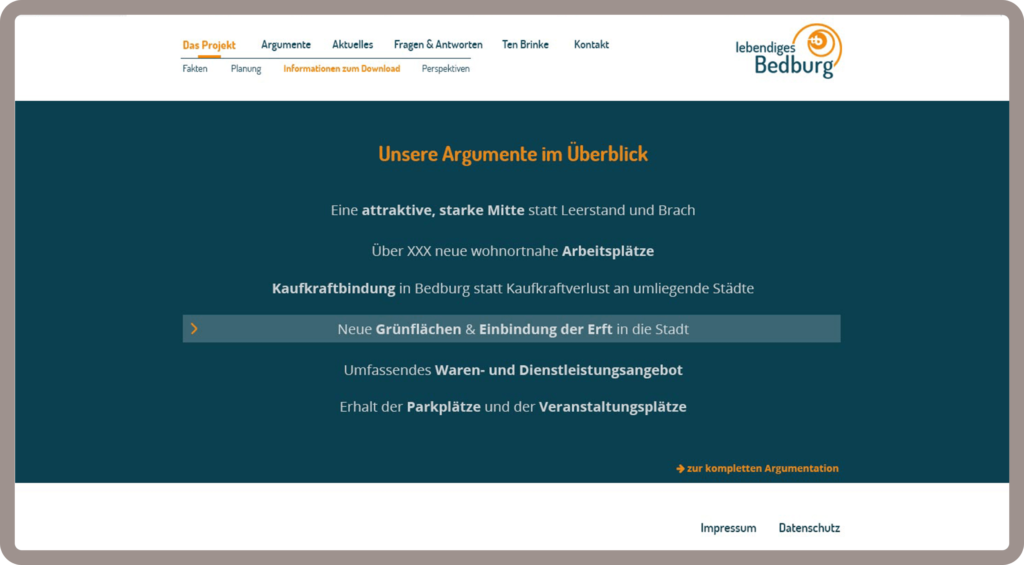This screenshot has height=565, width=1024.
Task: Click the heading Unsere Argumente im Überblick
Action: [513, 154]
